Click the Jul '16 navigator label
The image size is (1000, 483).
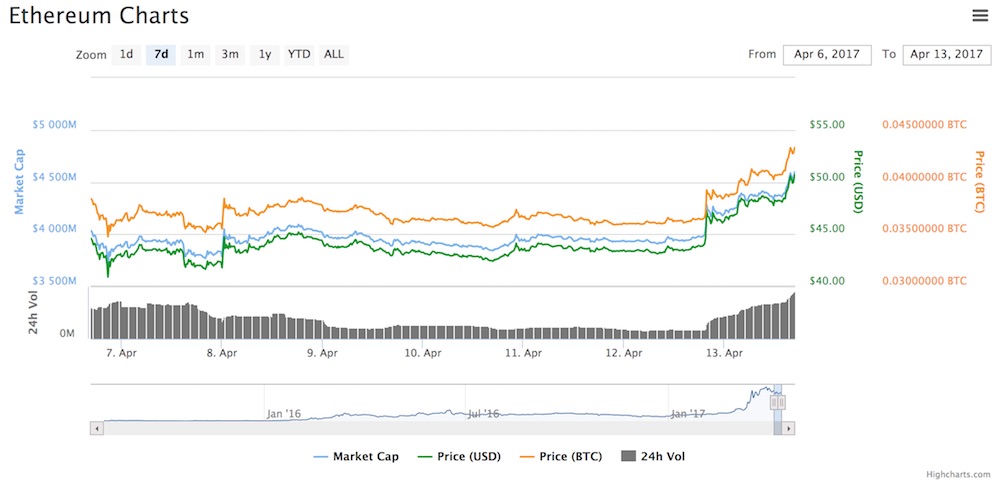coord(483,414)
